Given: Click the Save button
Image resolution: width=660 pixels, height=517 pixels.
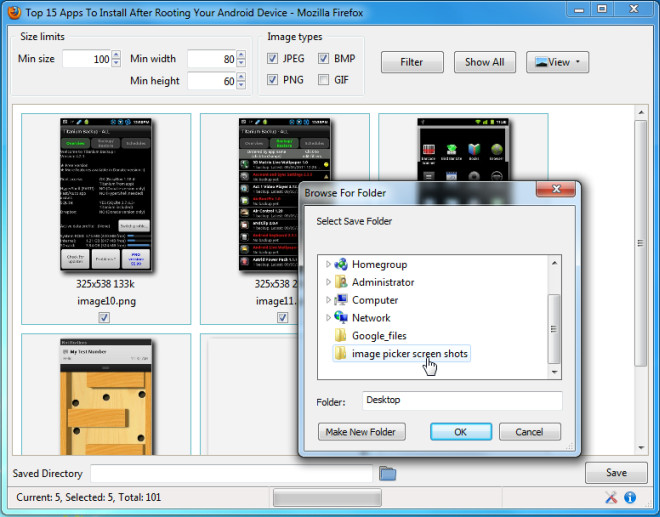Looking at the screenshot, I should [616, 473].
